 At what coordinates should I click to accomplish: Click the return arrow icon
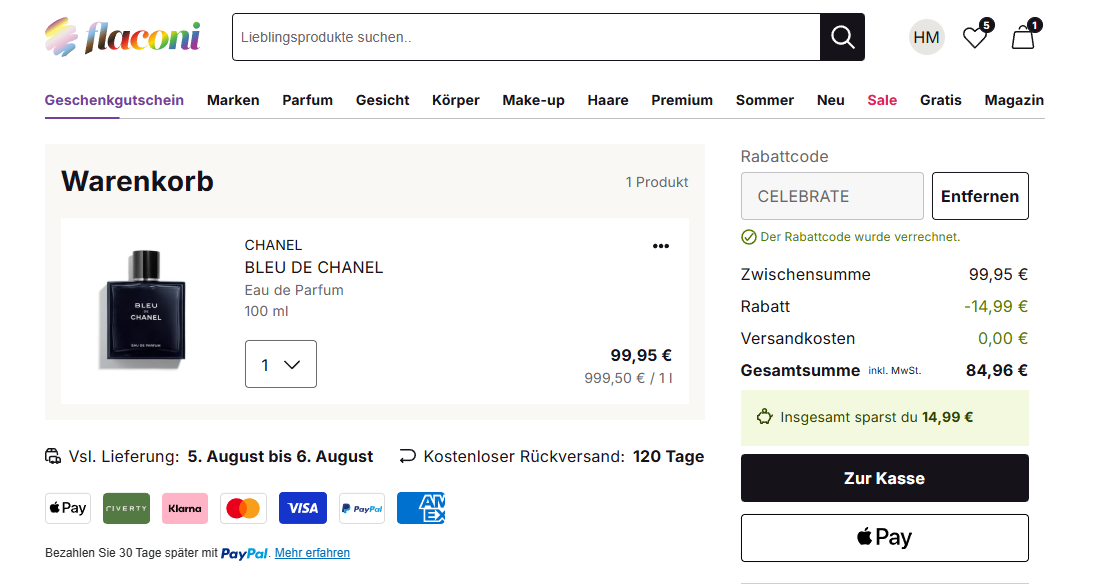408,457
